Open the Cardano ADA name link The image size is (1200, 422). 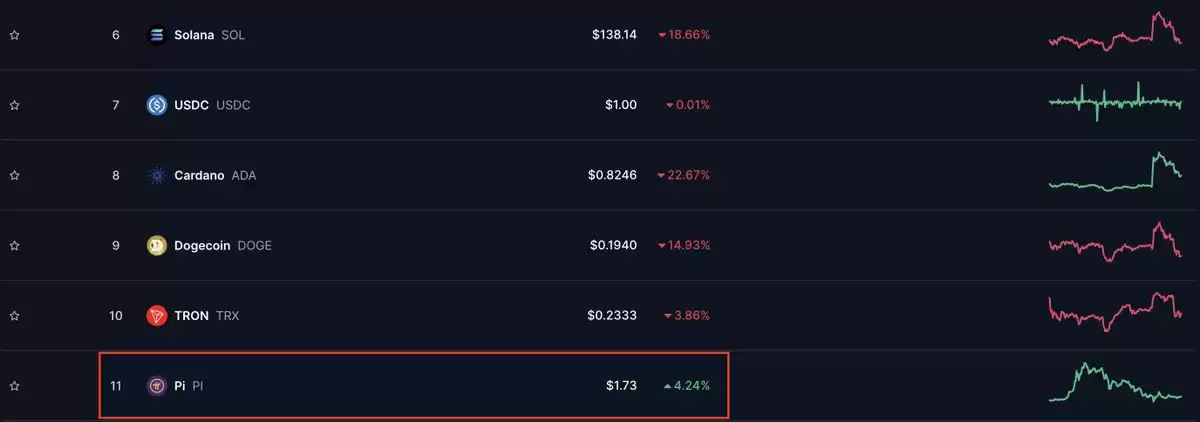215,175
